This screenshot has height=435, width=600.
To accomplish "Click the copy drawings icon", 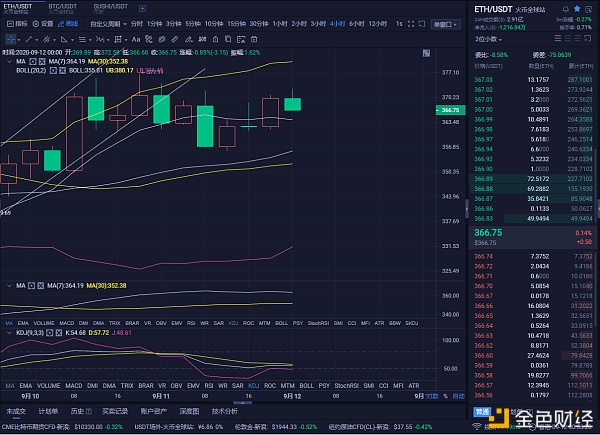I will 228,39.
